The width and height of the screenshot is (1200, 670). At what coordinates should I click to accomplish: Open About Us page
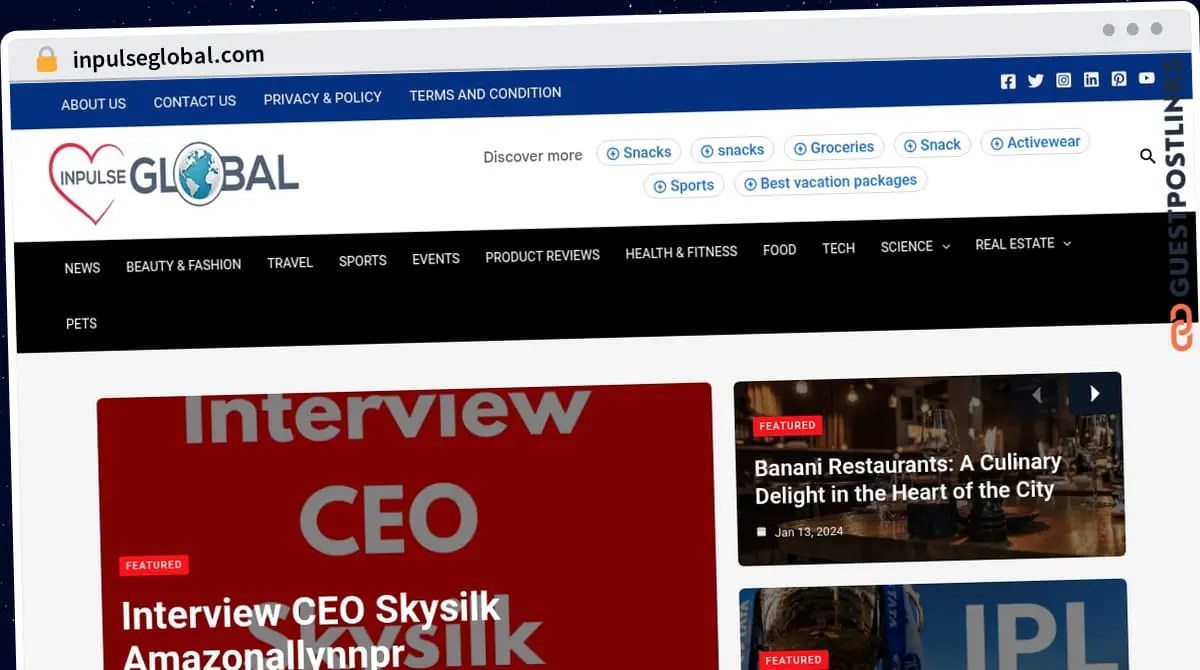click(93, 104)
